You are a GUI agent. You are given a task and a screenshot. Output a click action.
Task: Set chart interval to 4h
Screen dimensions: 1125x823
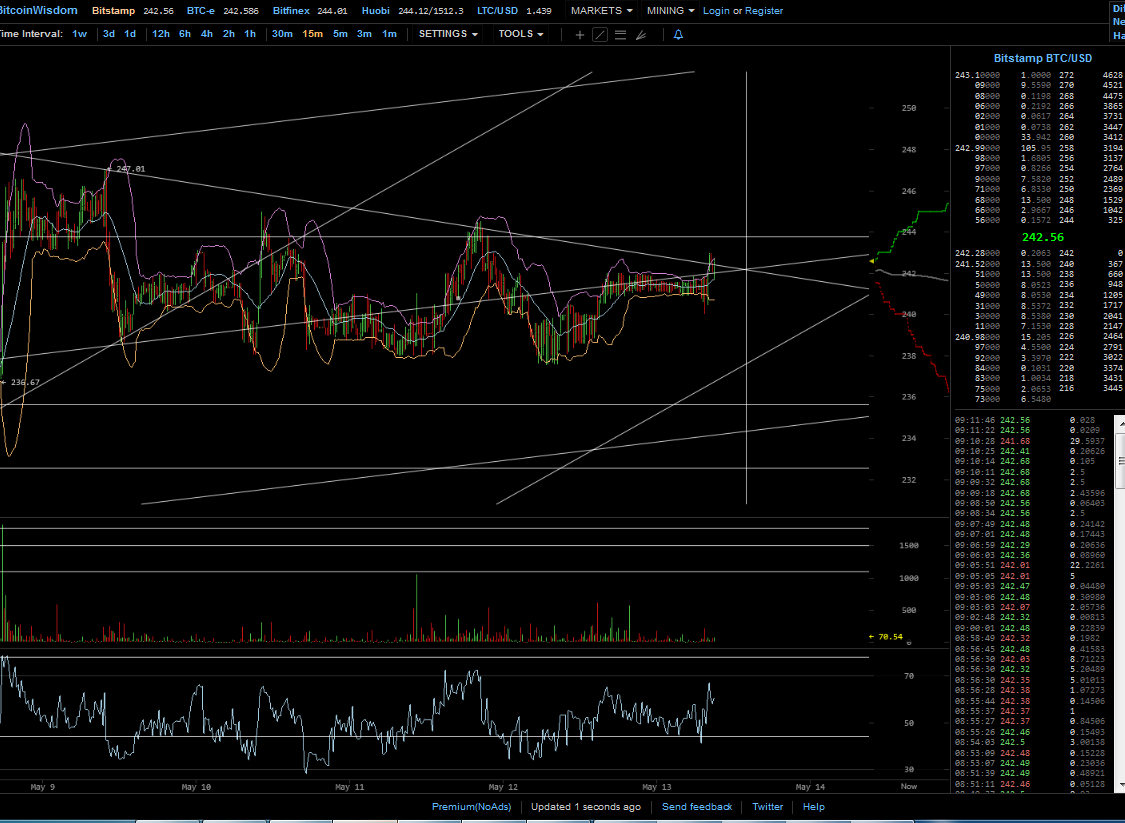tap(207, 34)
